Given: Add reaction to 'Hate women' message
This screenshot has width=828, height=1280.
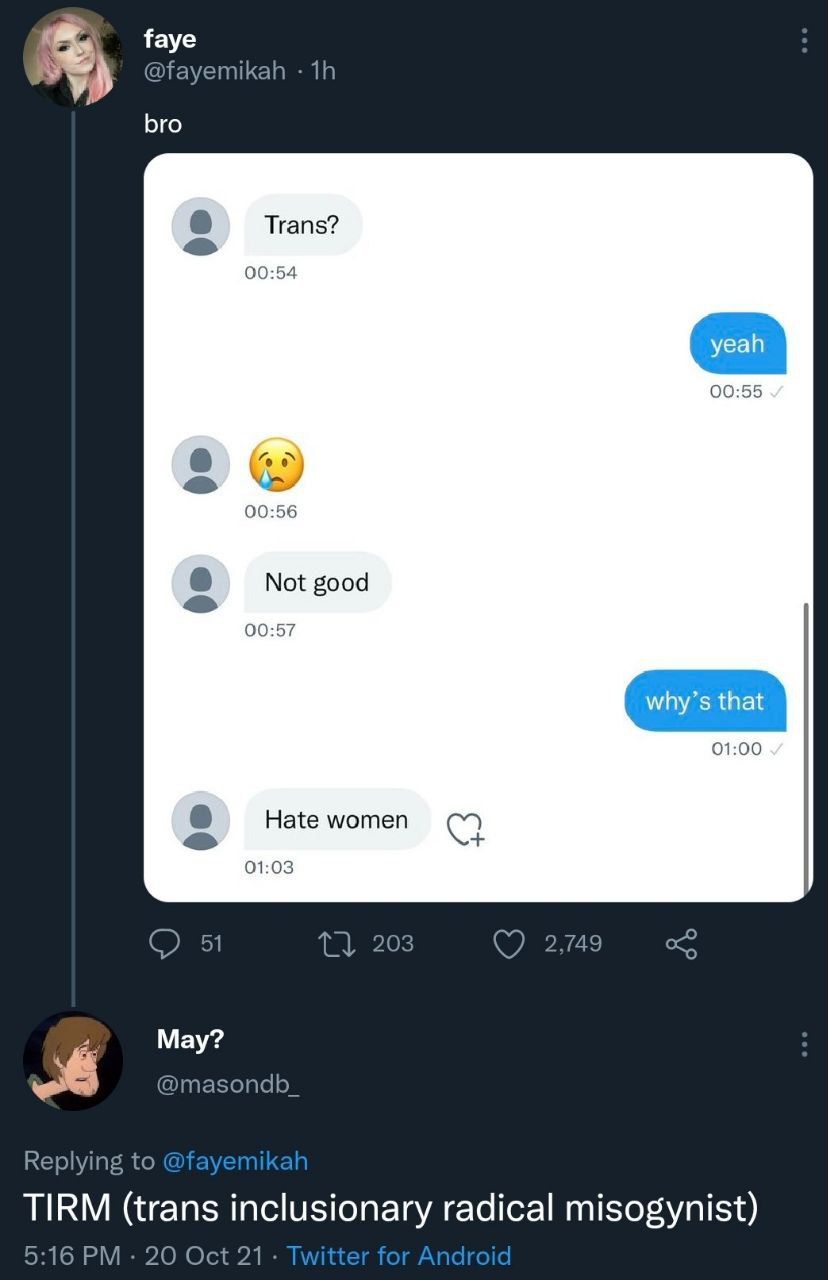Looking at the screenshot, I should point(464,829).
